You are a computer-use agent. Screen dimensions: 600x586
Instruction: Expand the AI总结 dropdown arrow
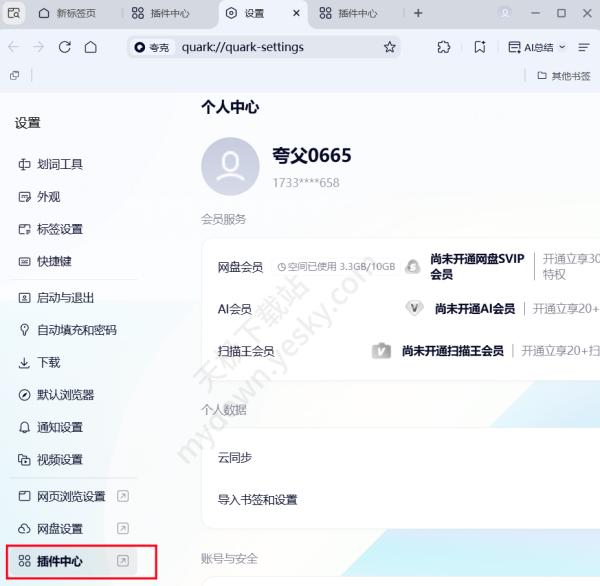pos(562,47)
